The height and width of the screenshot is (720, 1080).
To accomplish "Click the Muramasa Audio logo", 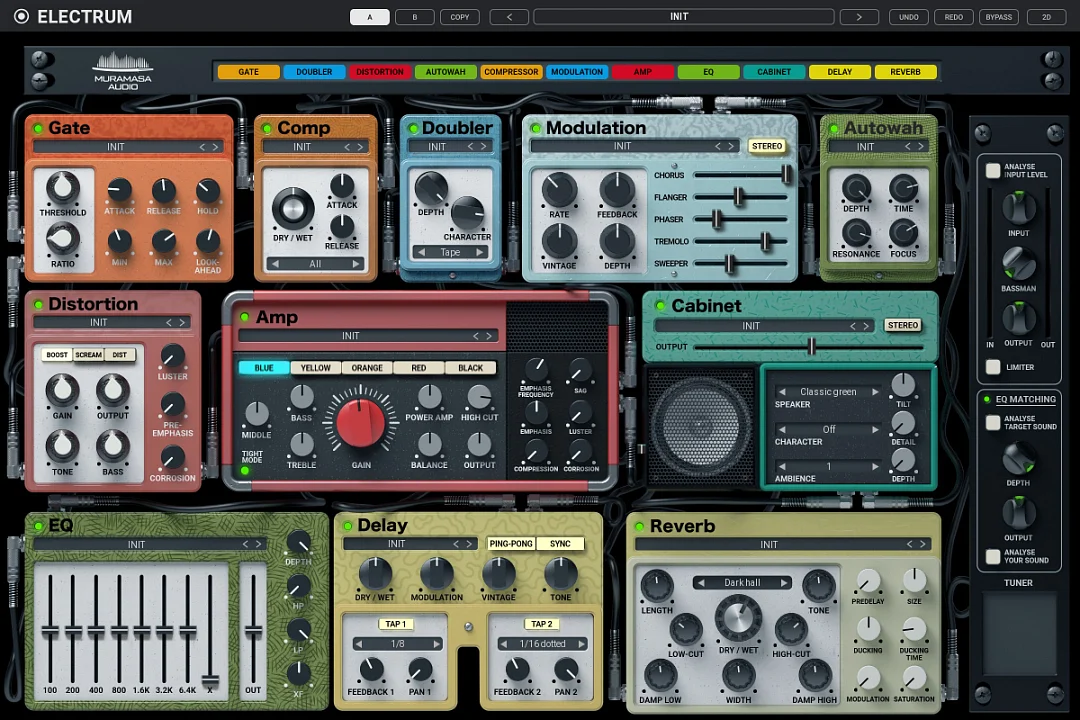I will [x=122, y=70].
